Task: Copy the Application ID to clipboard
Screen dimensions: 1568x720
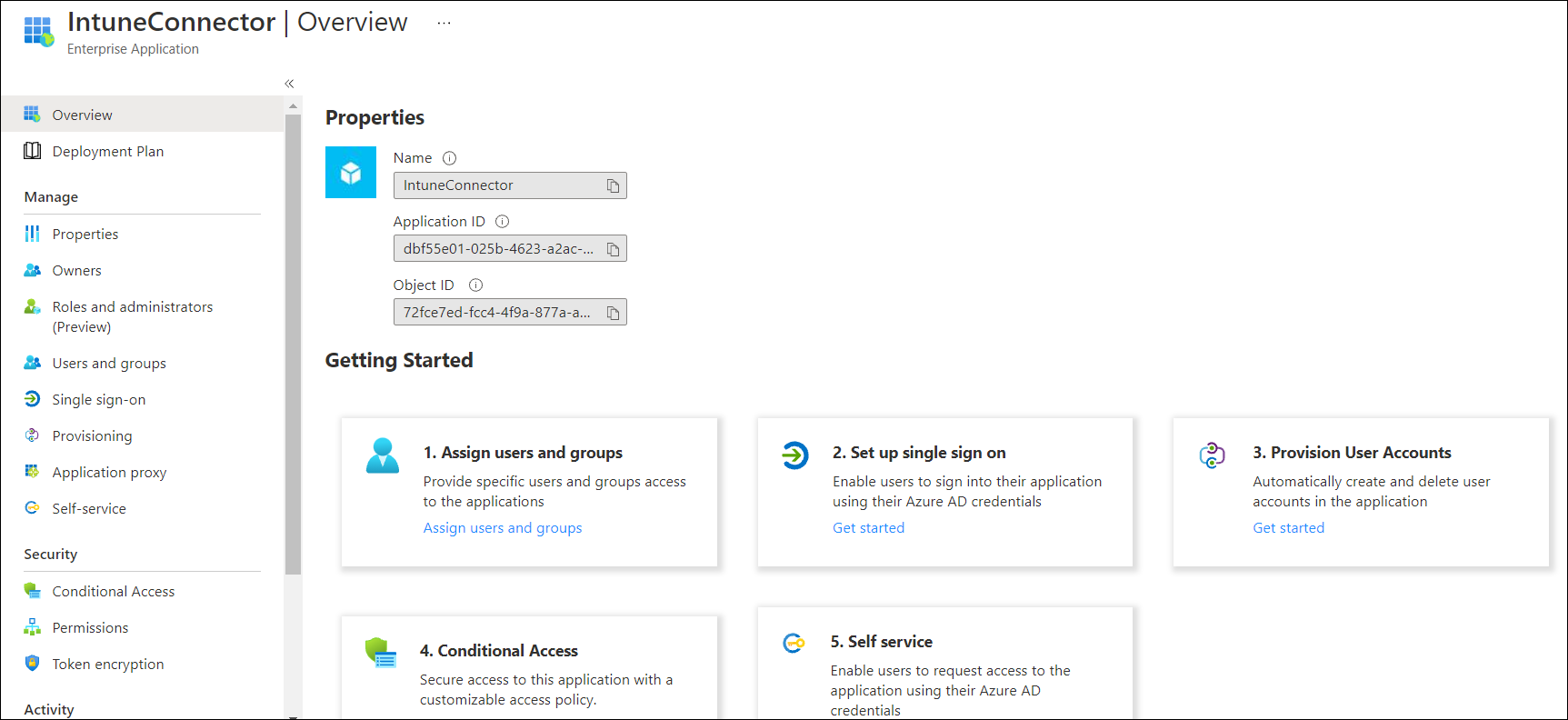Action: pyautogui.click(x=613, y=249)
